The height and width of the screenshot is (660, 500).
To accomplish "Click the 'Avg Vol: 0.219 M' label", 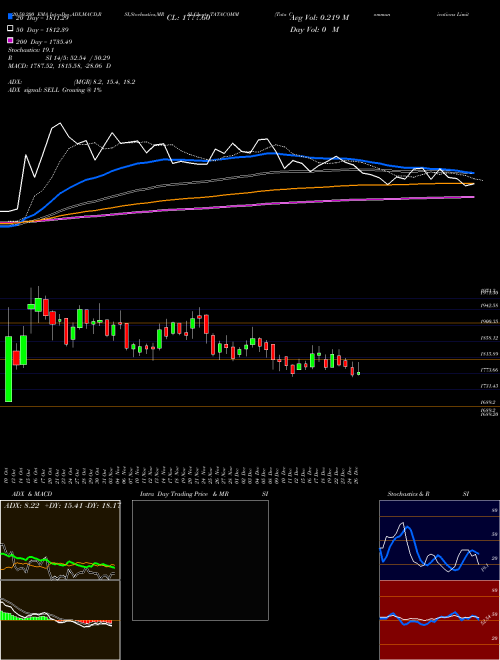I will pos(319,18).
